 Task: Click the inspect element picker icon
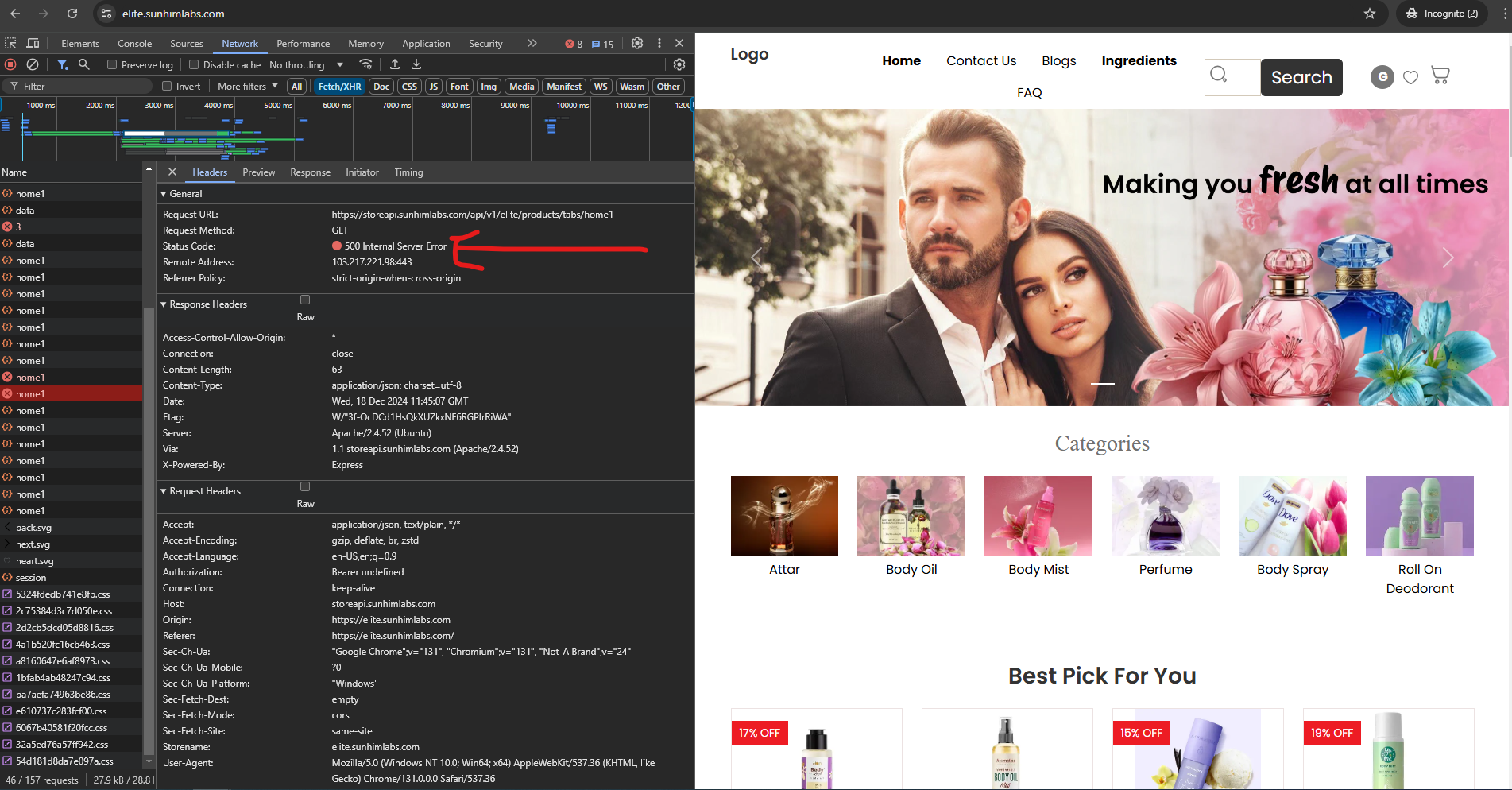[x=10, y=43]
